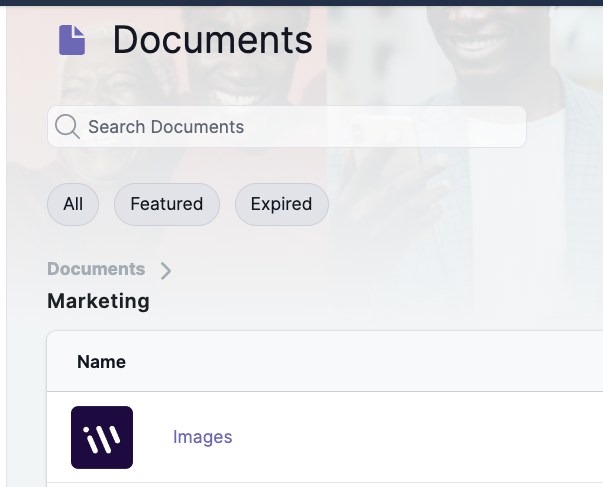Click the Marketing folder heading
603x487 pixels.
click(98, 301)
